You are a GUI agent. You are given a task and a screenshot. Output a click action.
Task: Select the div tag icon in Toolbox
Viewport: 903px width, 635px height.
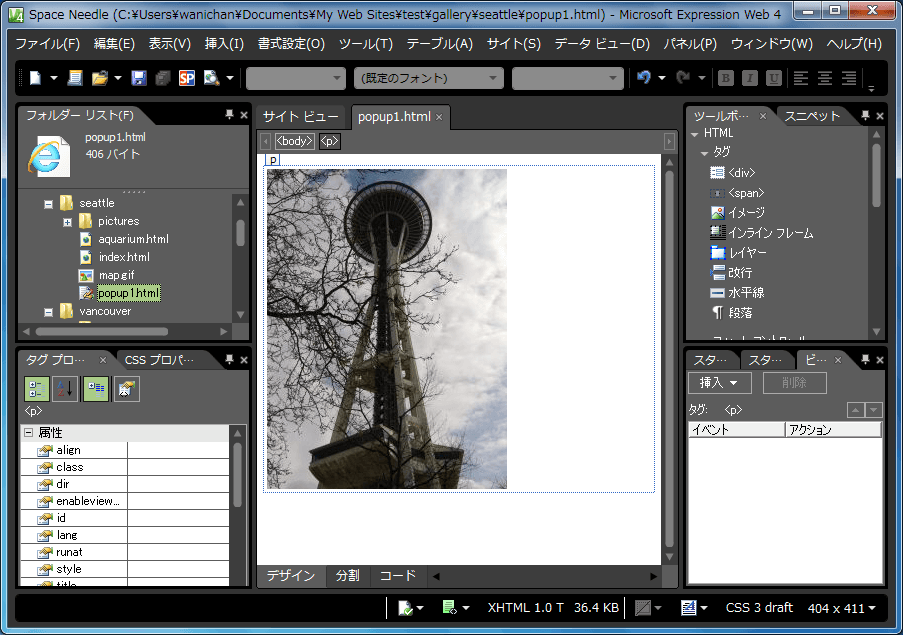[717, 173]
